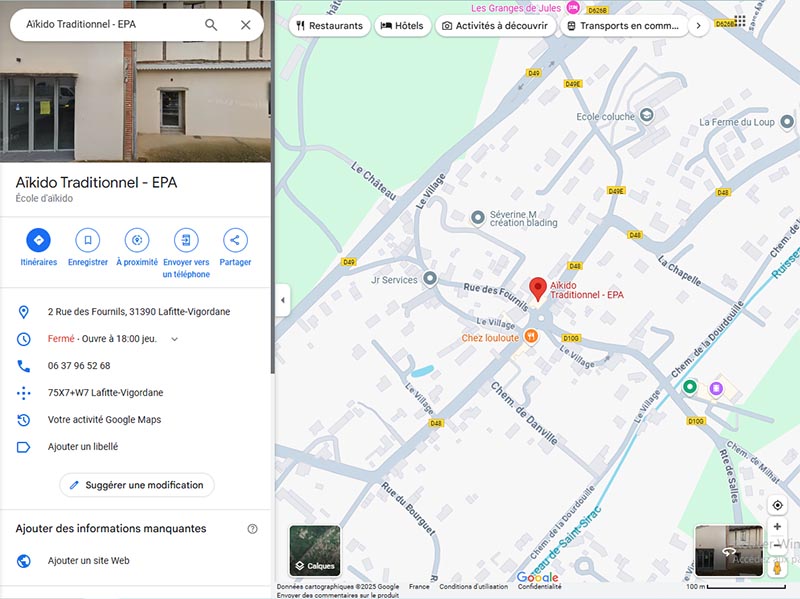Image resolution: width=800 pixels, height=599 pixels.
Task: Filter map by Hôtels
Action: pos(402,25)
